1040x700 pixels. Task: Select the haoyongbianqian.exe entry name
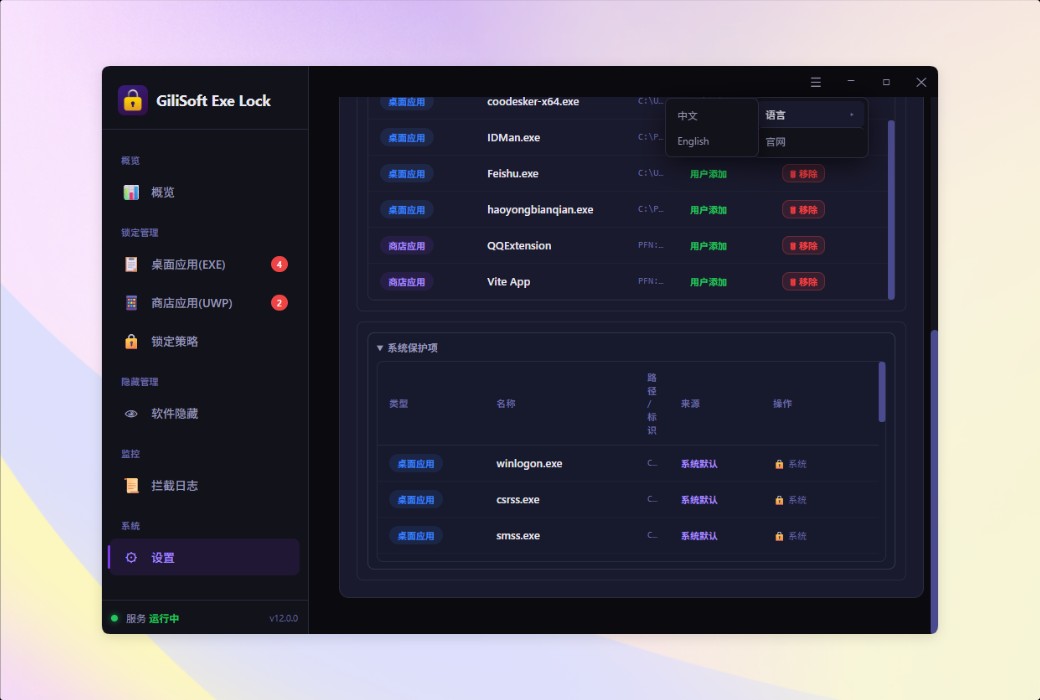coord(540,210)
